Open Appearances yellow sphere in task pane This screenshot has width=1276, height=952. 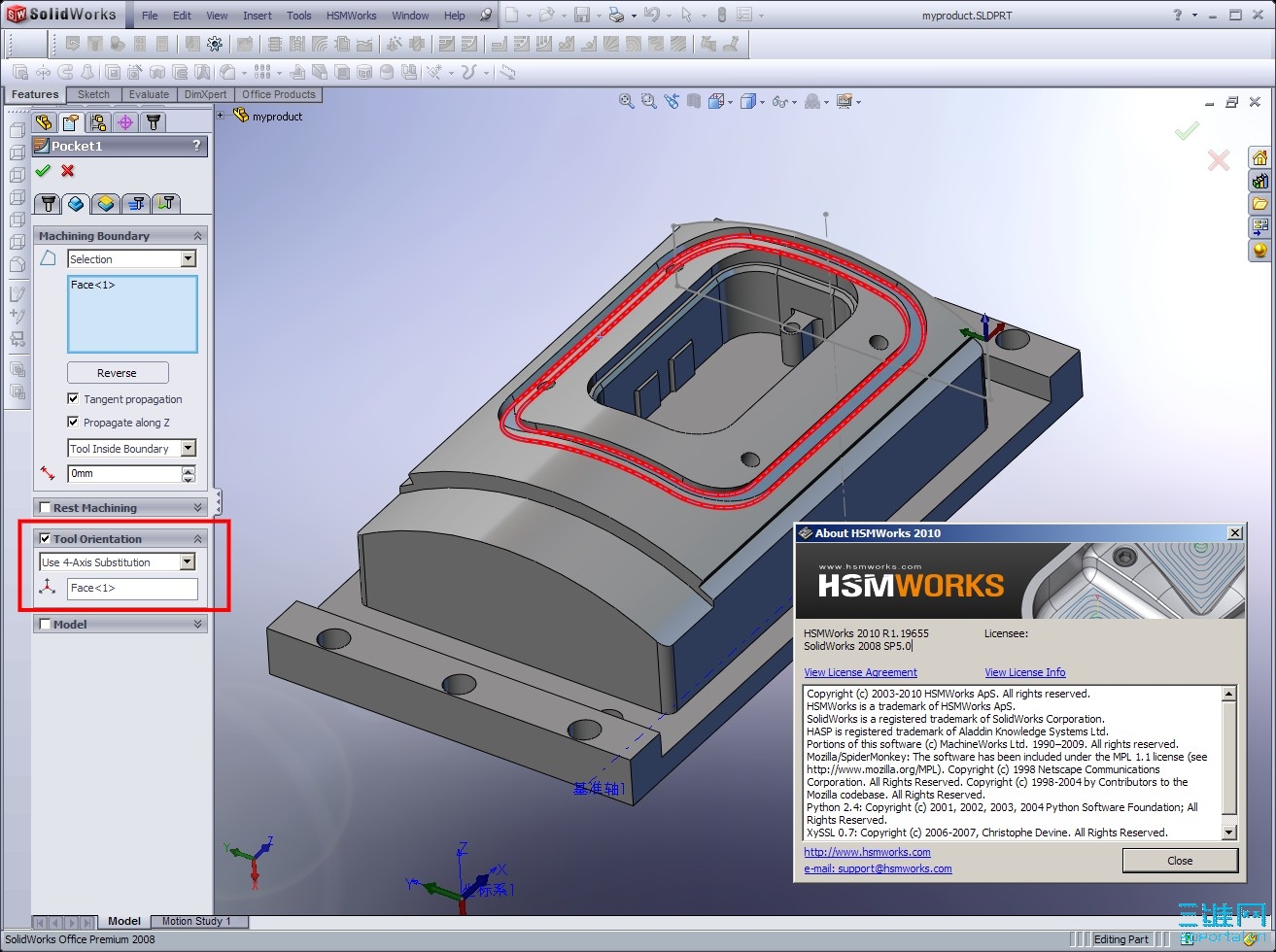click(1259, 251)
